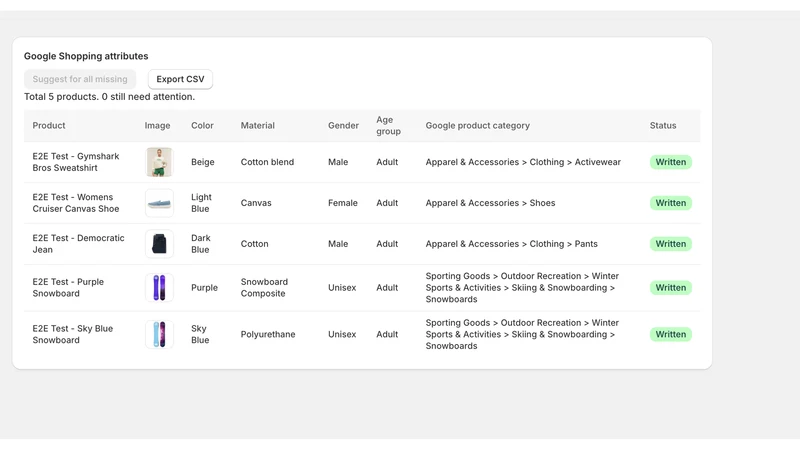This screenshot has height=450, width=800.
Task: Click the Apparel & Accessories > Clothing > Activewear category
Action: point(523,162)
